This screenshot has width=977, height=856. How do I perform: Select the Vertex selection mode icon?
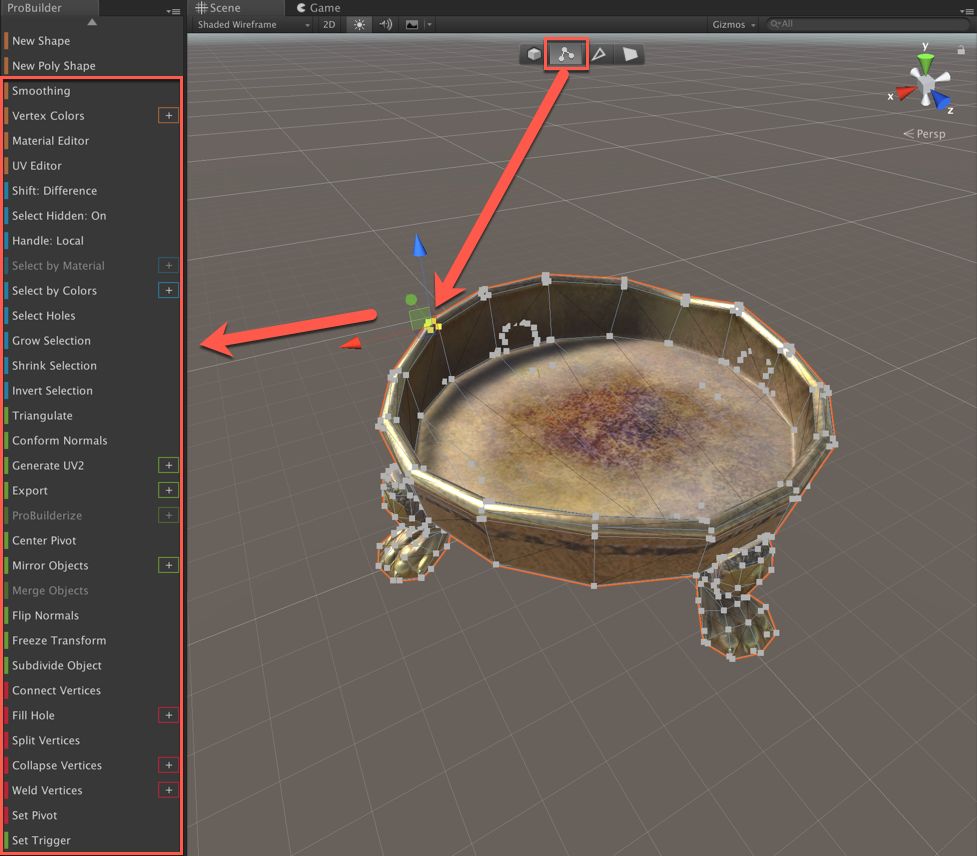pyautogui.click(x=566, y=55)
